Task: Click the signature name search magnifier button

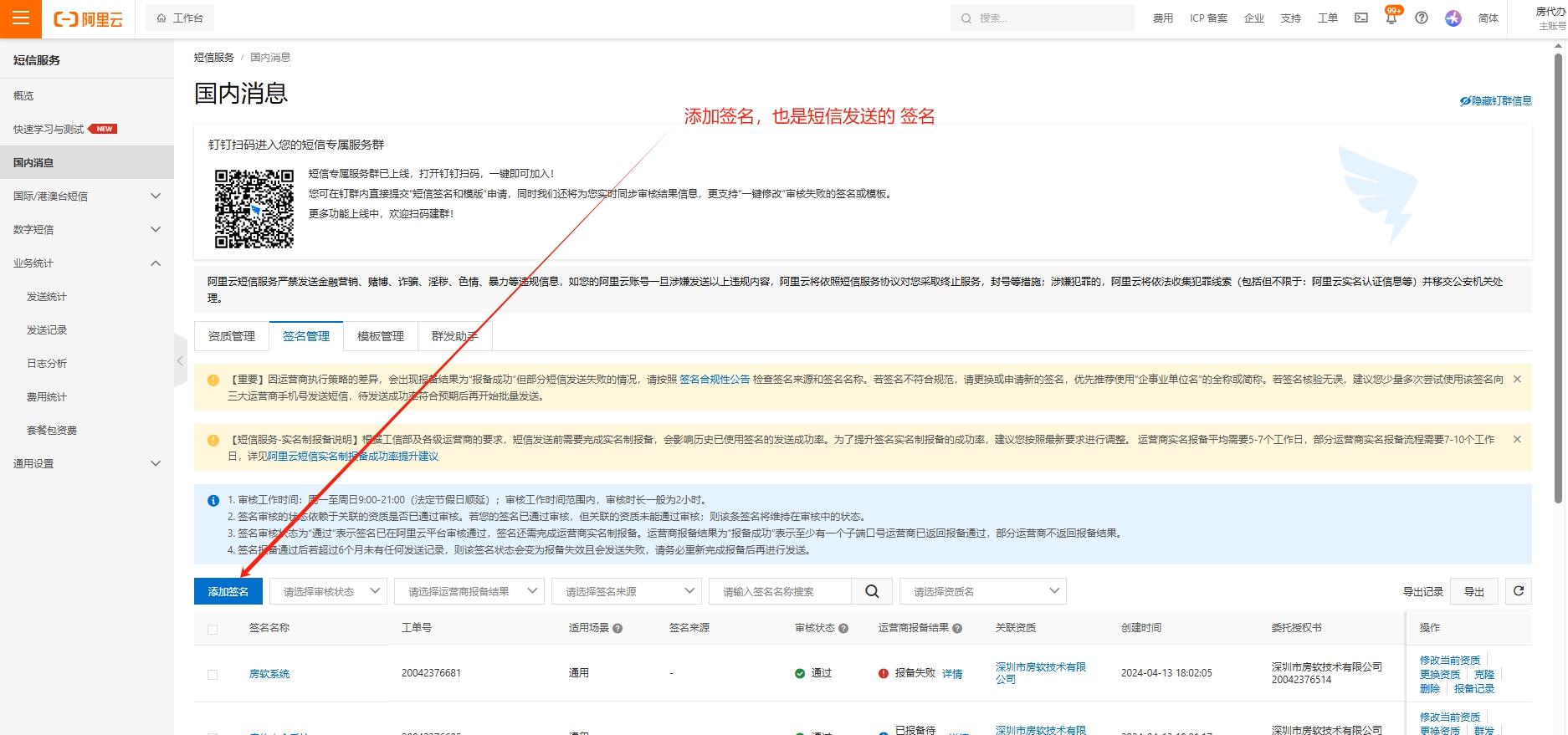Action: (x=872, y=591)
